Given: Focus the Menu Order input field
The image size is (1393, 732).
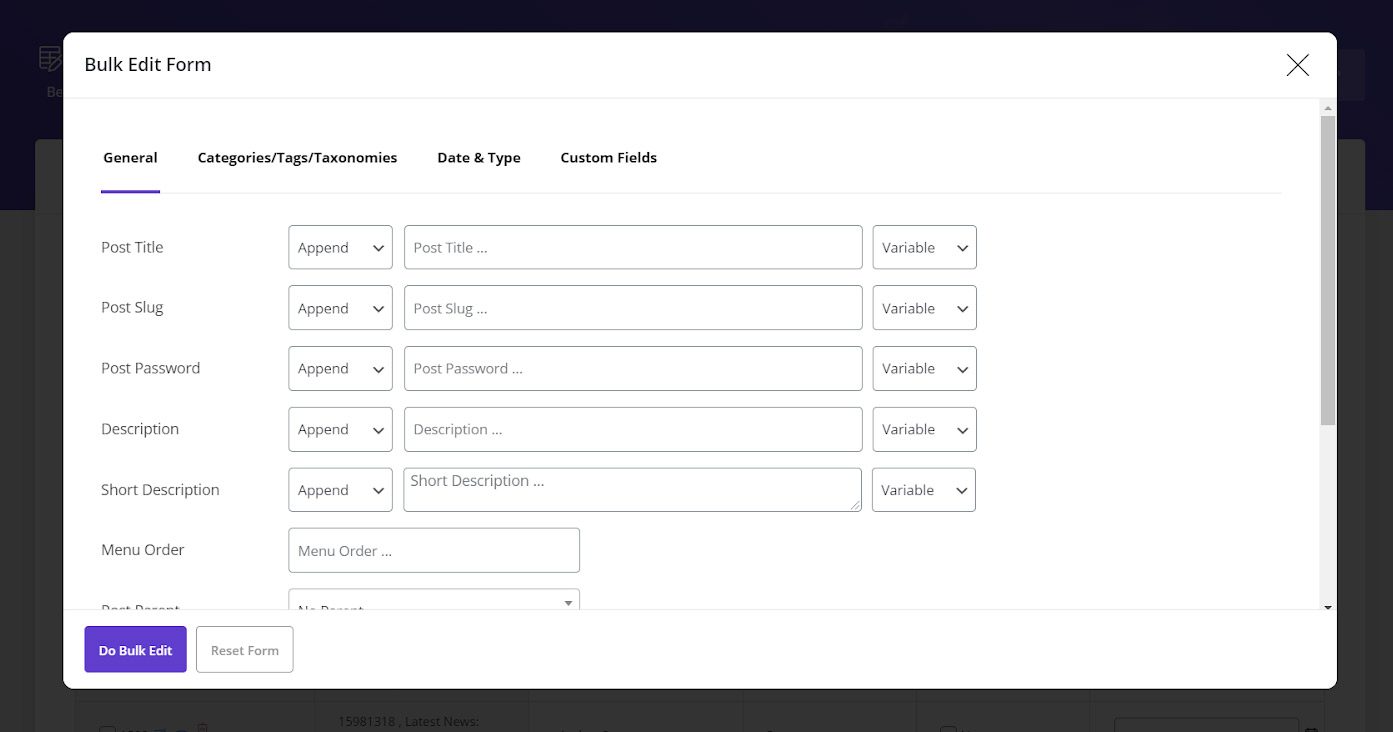Looking at the screenshot, I should tap(434, 550).
